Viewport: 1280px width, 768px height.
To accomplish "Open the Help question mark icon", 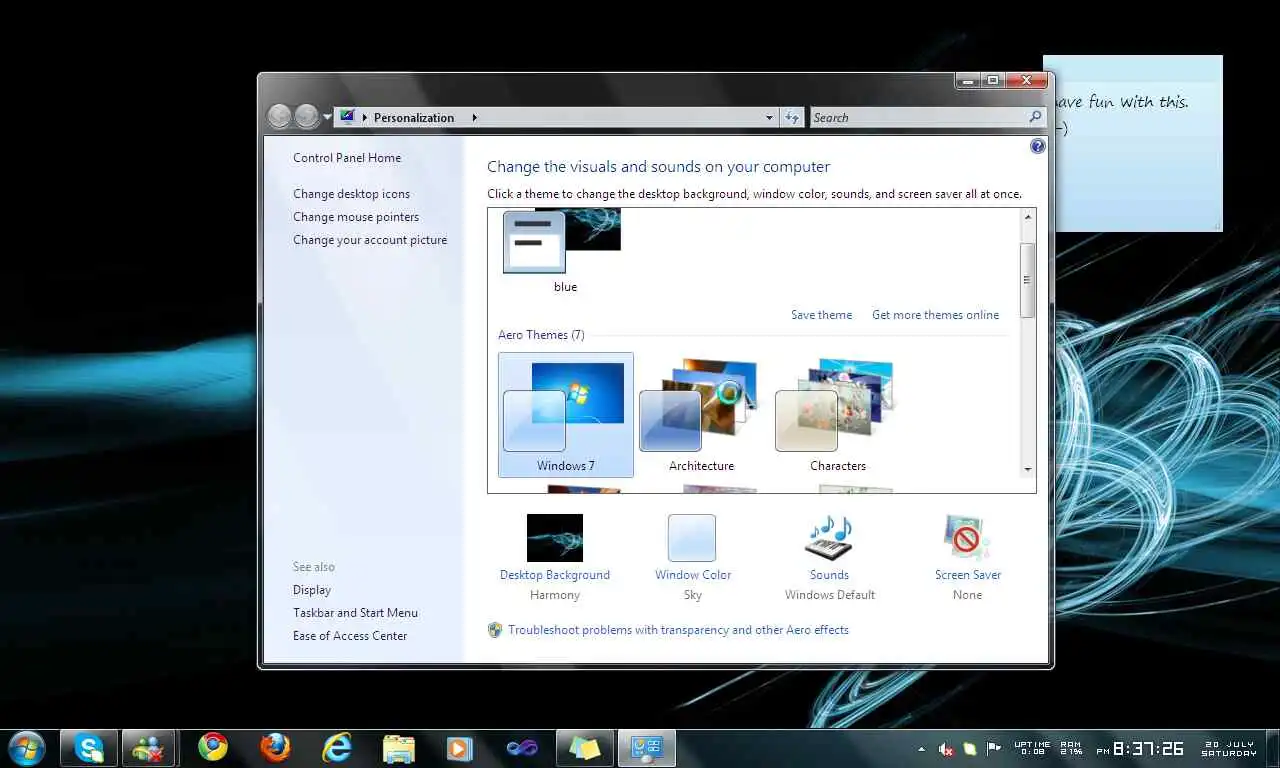I will click(1037, 146).
